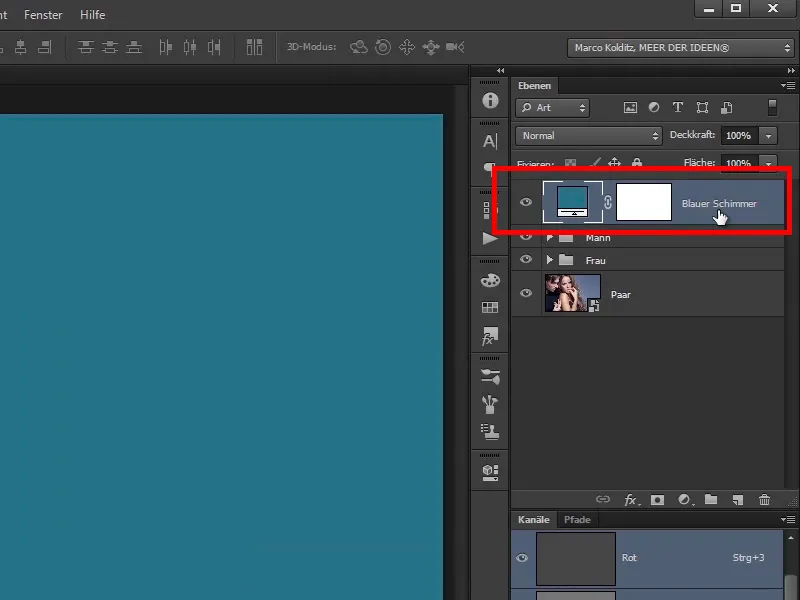Open the Hilfe menu

click(92, 15)
